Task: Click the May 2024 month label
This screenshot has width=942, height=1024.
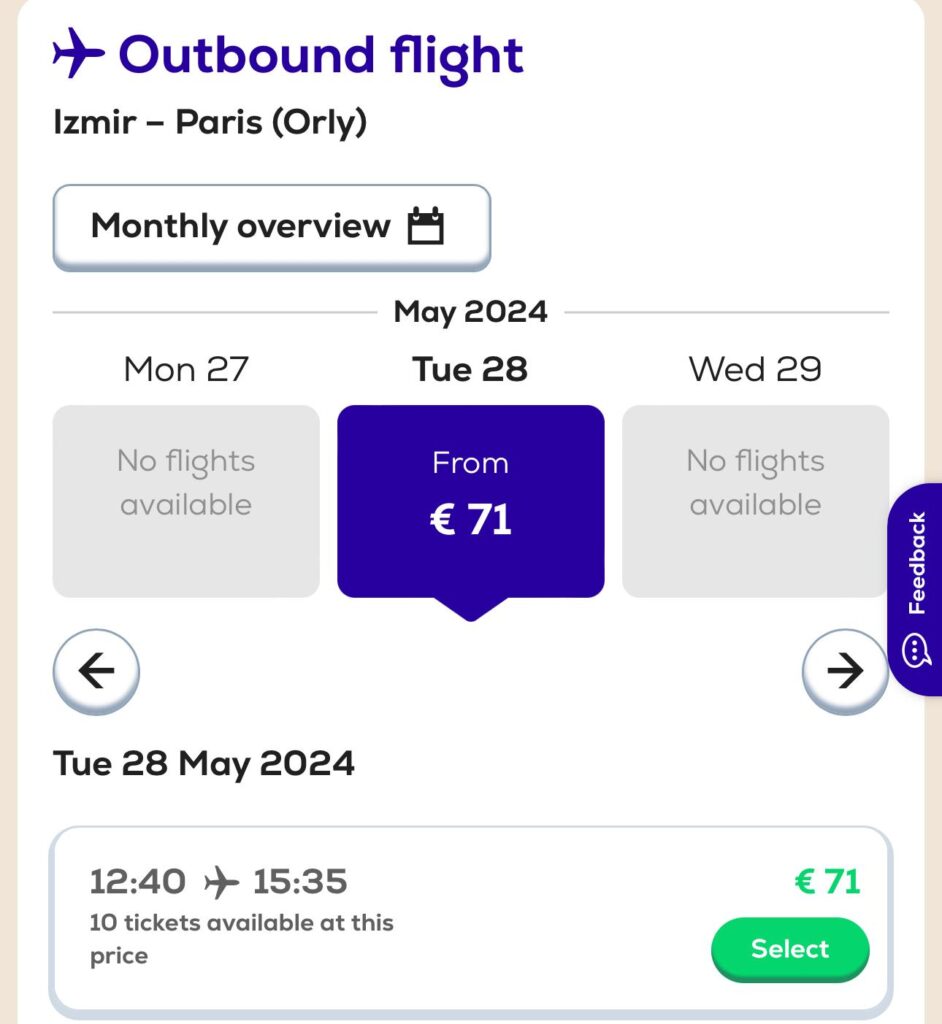Action: (470, 312)
